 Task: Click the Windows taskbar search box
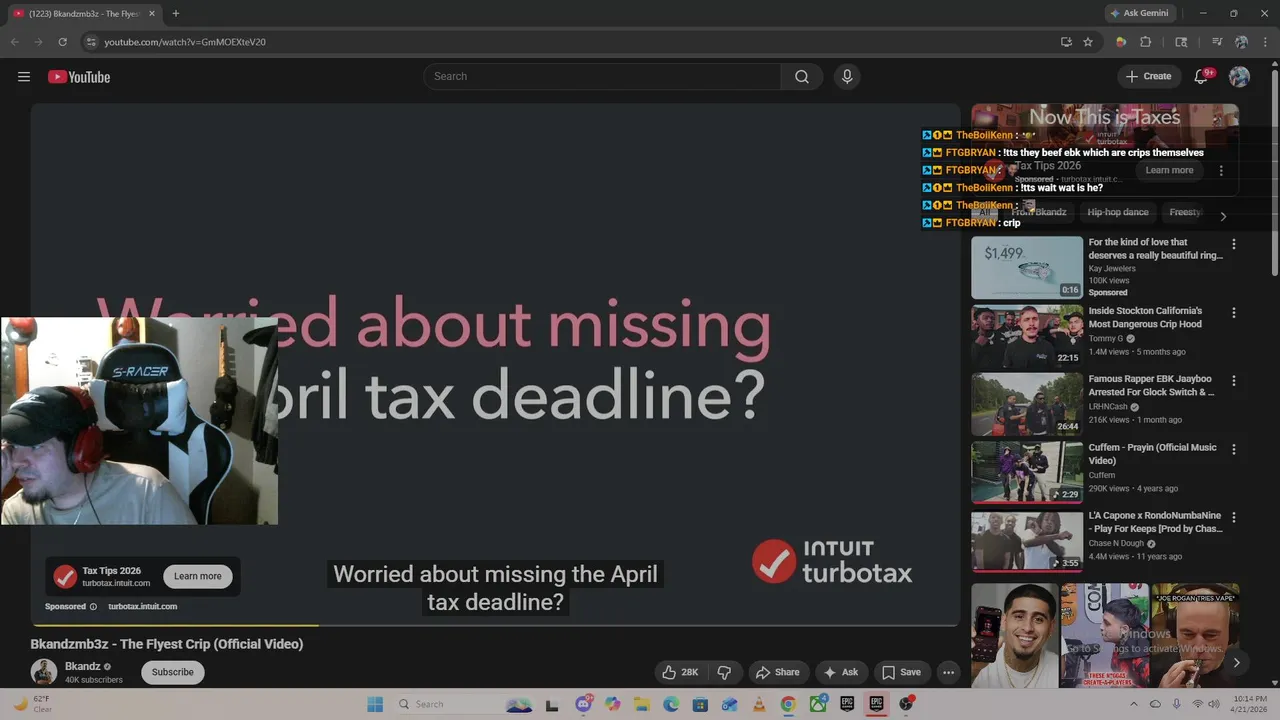click(x=465, y=704)
